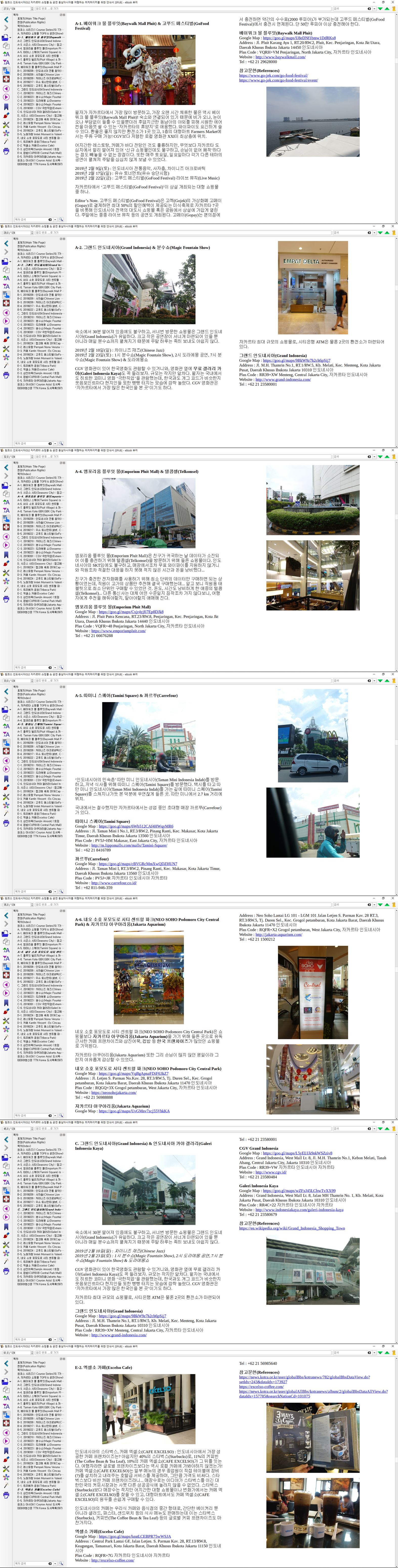The image size is (398, 1568).
Task: Toggle full screen in A-6 NEO SOHO window
Action: (6, 975)
